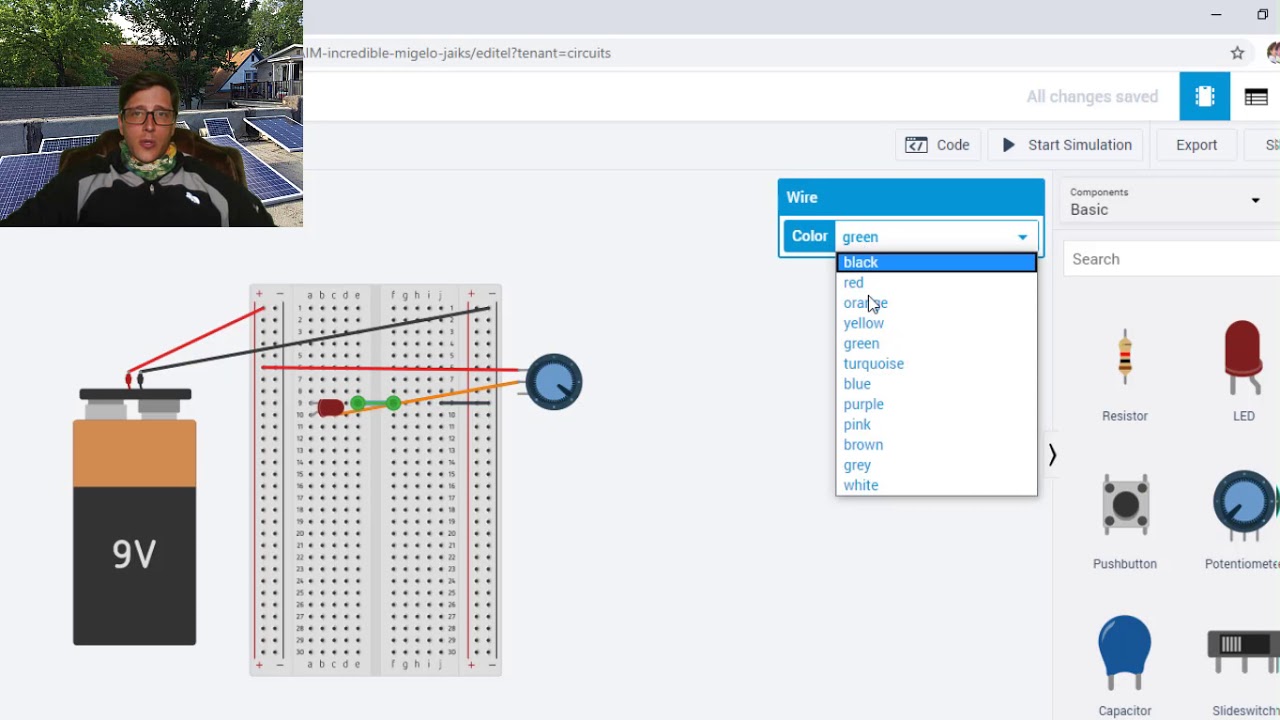
Task: Select white wire color option
Action: [x=936, y=485]
